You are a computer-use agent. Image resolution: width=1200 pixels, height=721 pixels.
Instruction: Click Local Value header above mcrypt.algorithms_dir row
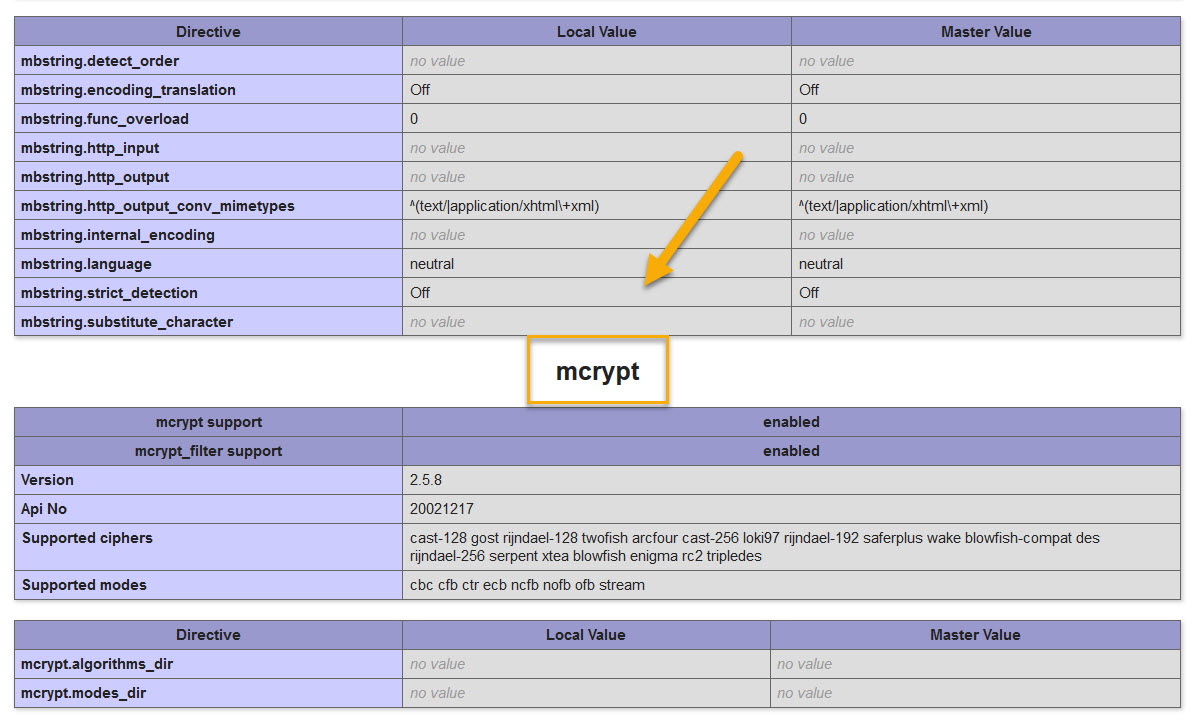[x=586, y=635]
